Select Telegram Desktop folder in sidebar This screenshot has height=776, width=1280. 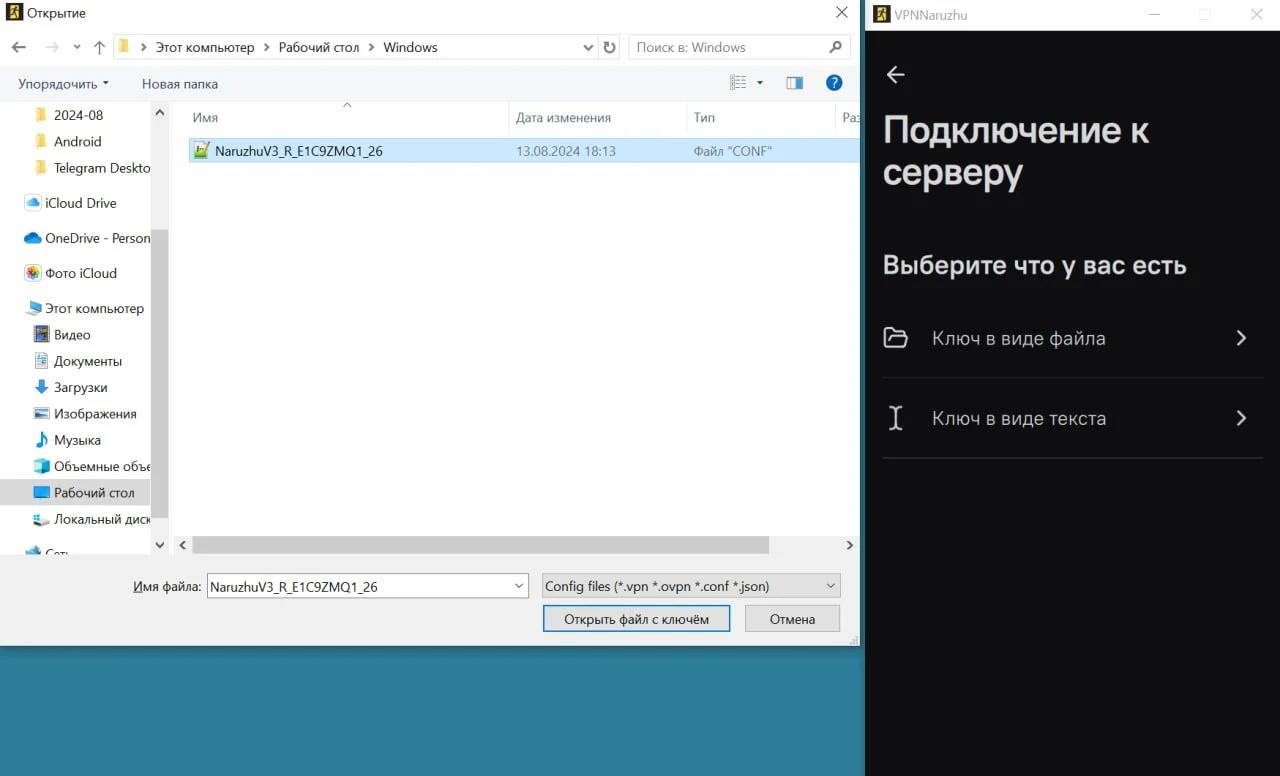pos(91,168)
